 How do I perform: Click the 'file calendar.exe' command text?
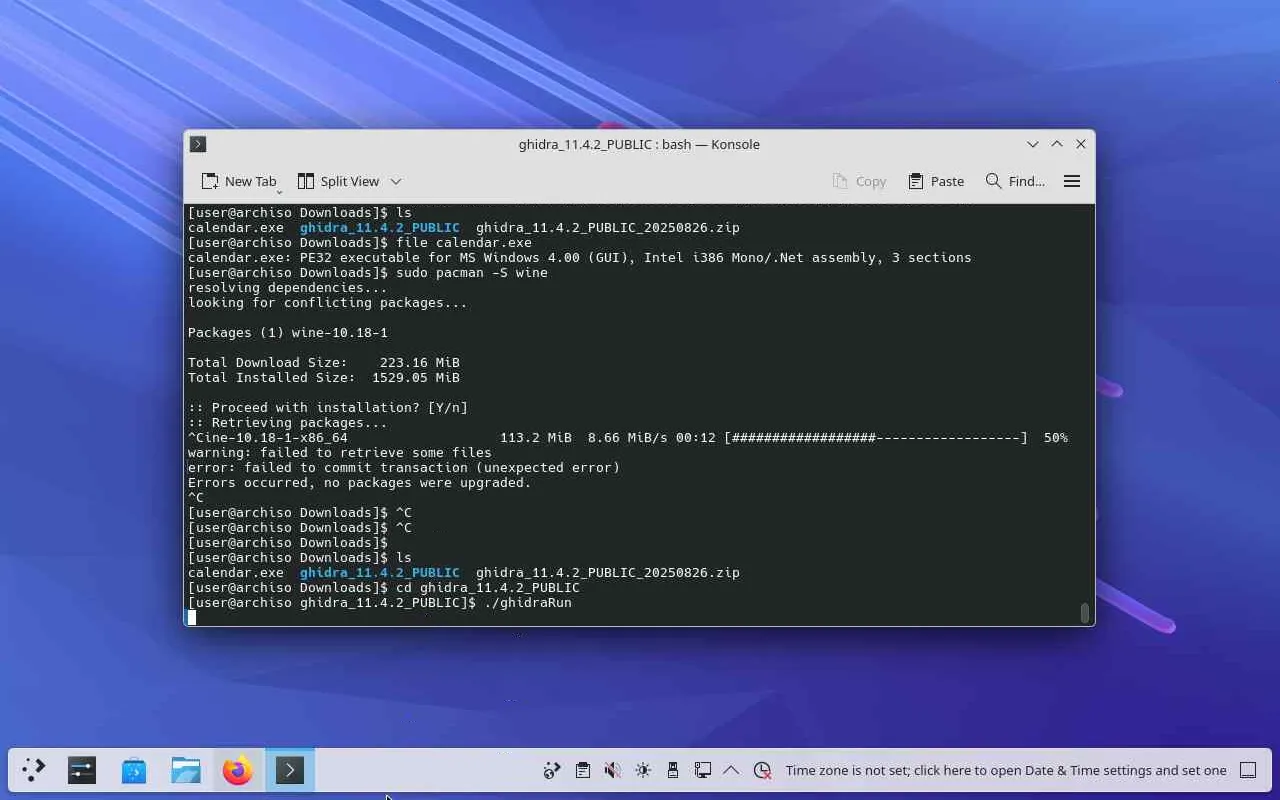point(464,243)
